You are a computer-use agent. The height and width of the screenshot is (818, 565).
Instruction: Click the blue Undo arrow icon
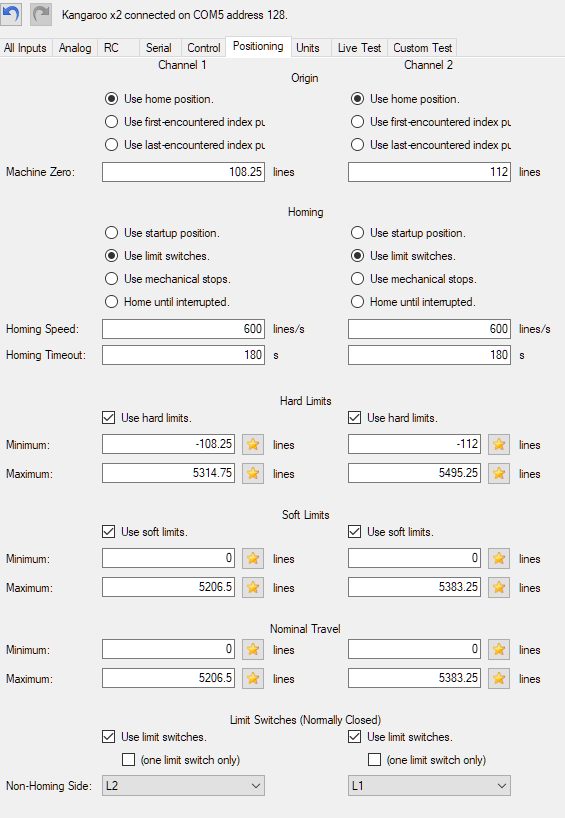click(x=10, y=14)
